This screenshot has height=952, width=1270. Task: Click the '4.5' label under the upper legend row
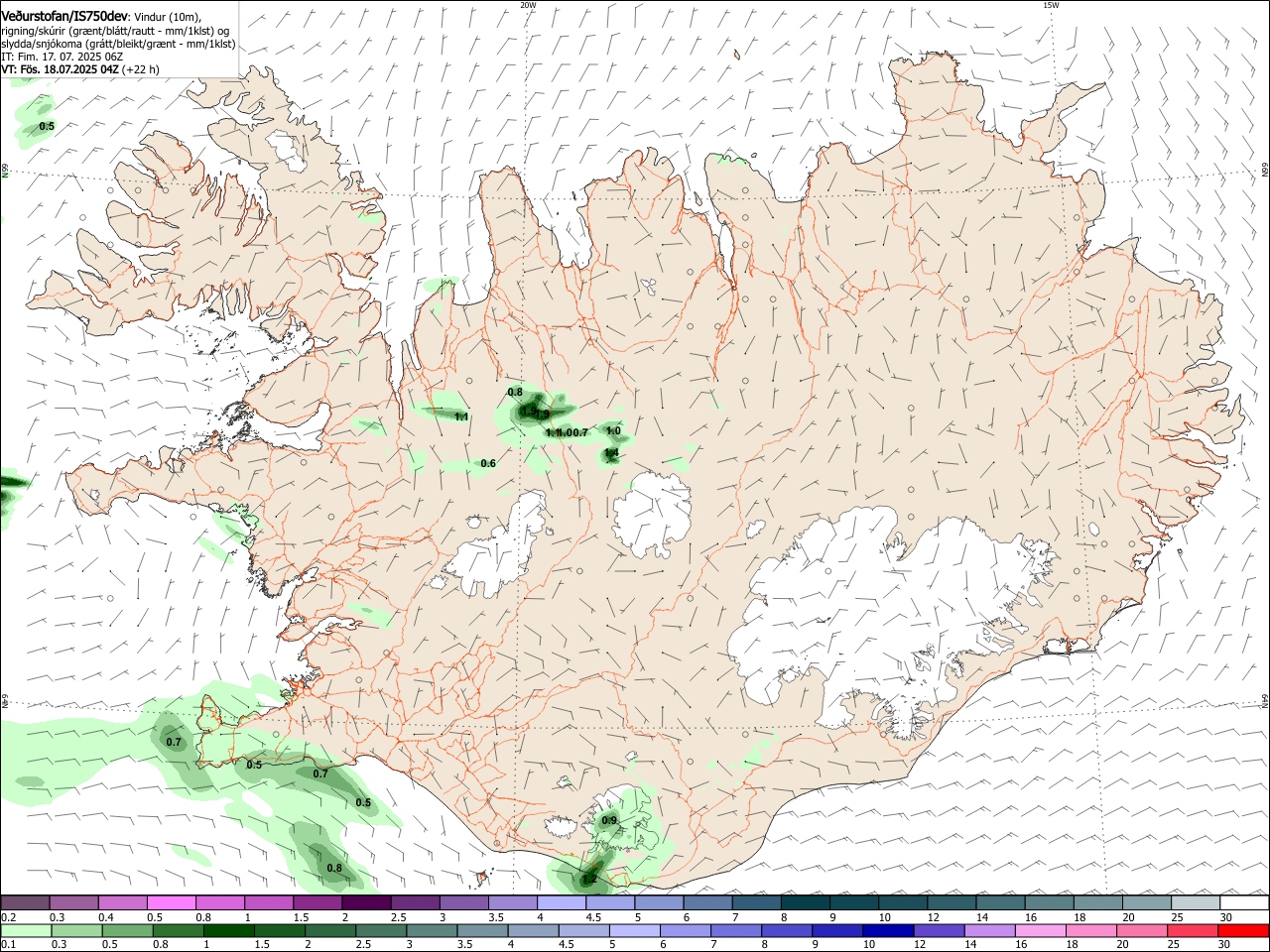593,917
